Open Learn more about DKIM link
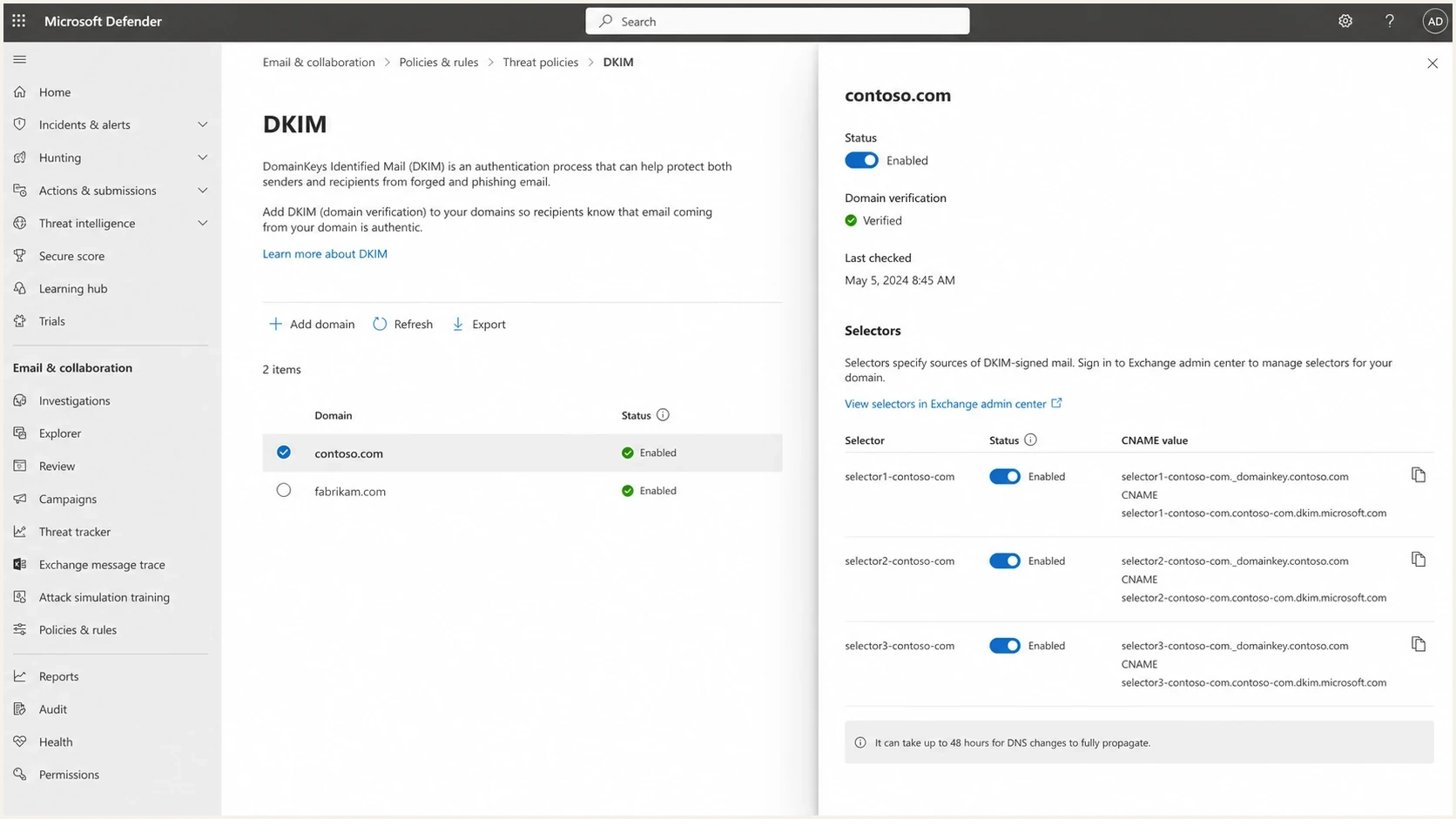 [325, 253]
